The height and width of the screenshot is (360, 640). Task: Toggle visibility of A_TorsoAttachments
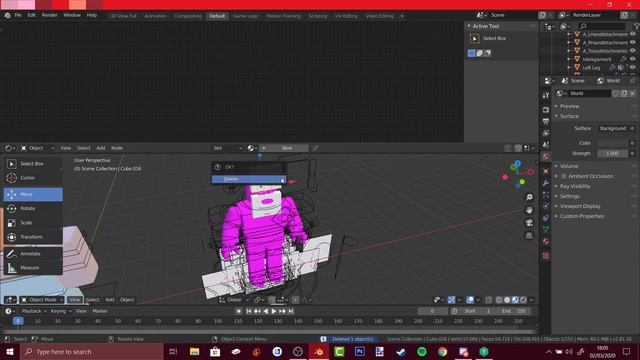click(633, 51)
